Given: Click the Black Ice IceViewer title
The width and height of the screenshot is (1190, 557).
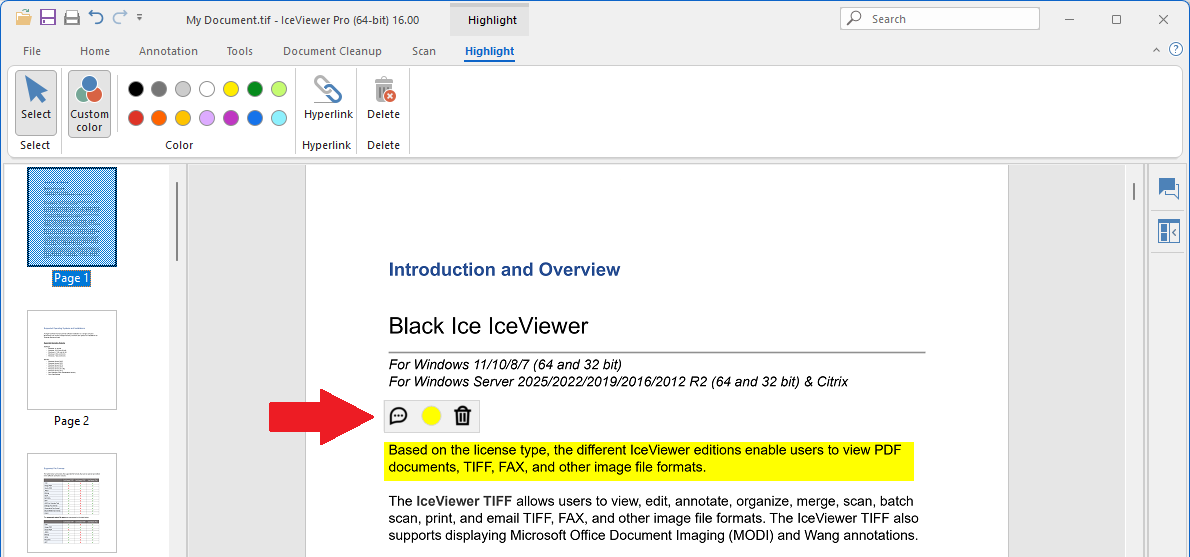Looking at the screenshot, I should (x=488, y=326).
